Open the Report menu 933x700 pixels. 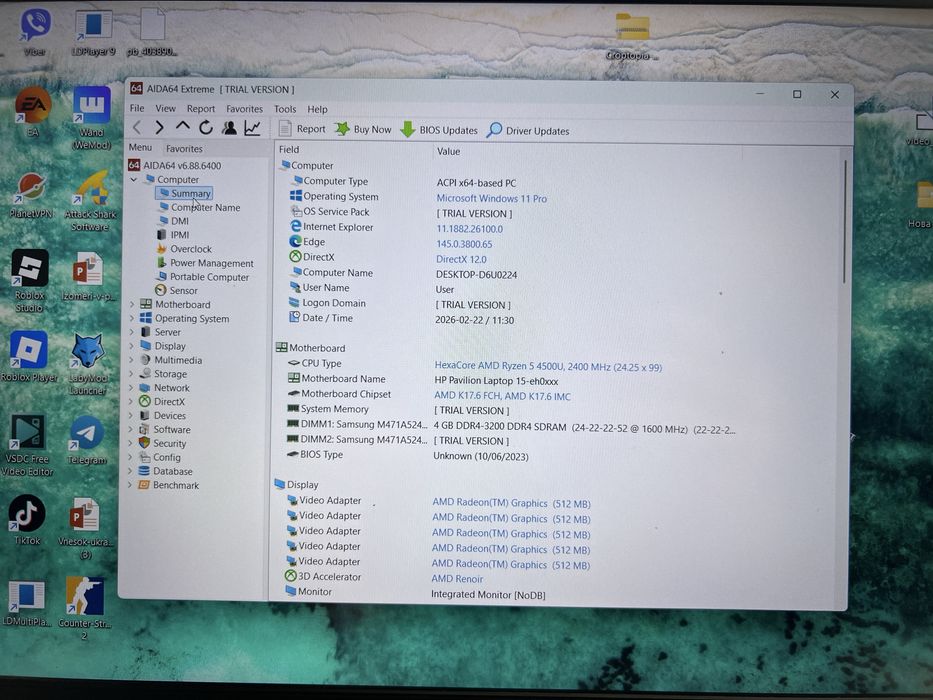click(201, 108)
